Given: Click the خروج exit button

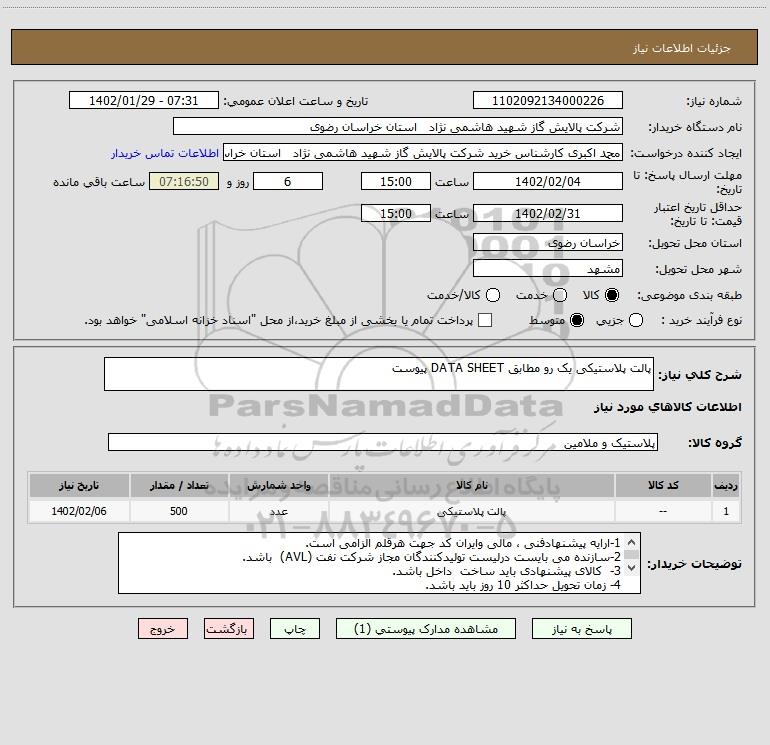Looking at the screenshot, I should pyautogui.click(x=163, y=629).
